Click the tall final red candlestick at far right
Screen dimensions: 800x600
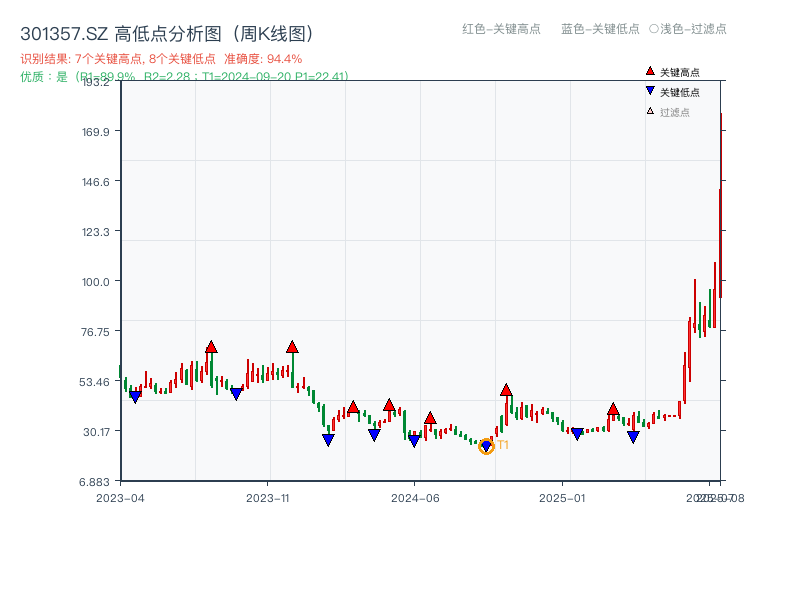[x=721, y=205]
